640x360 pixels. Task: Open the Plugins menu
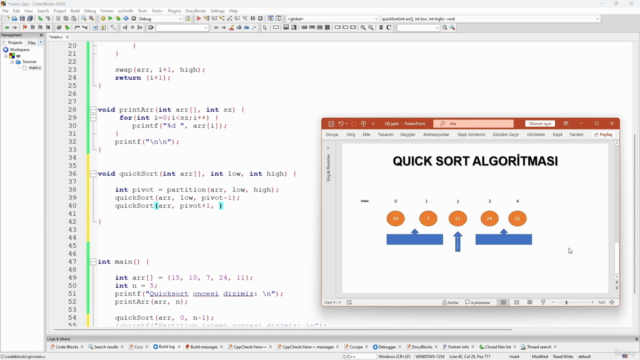click(174, 11)
